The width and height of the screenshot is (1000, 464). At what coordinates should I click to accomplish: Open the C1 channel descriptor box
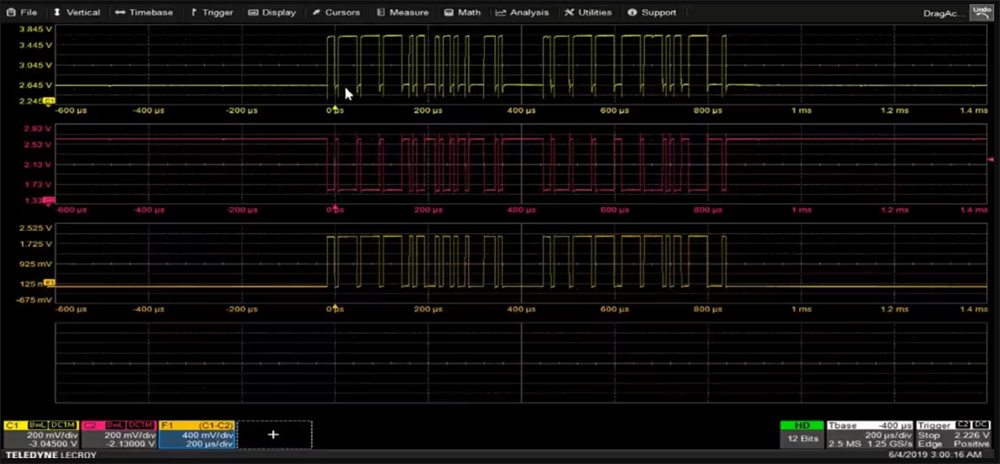tap(41, 435)
